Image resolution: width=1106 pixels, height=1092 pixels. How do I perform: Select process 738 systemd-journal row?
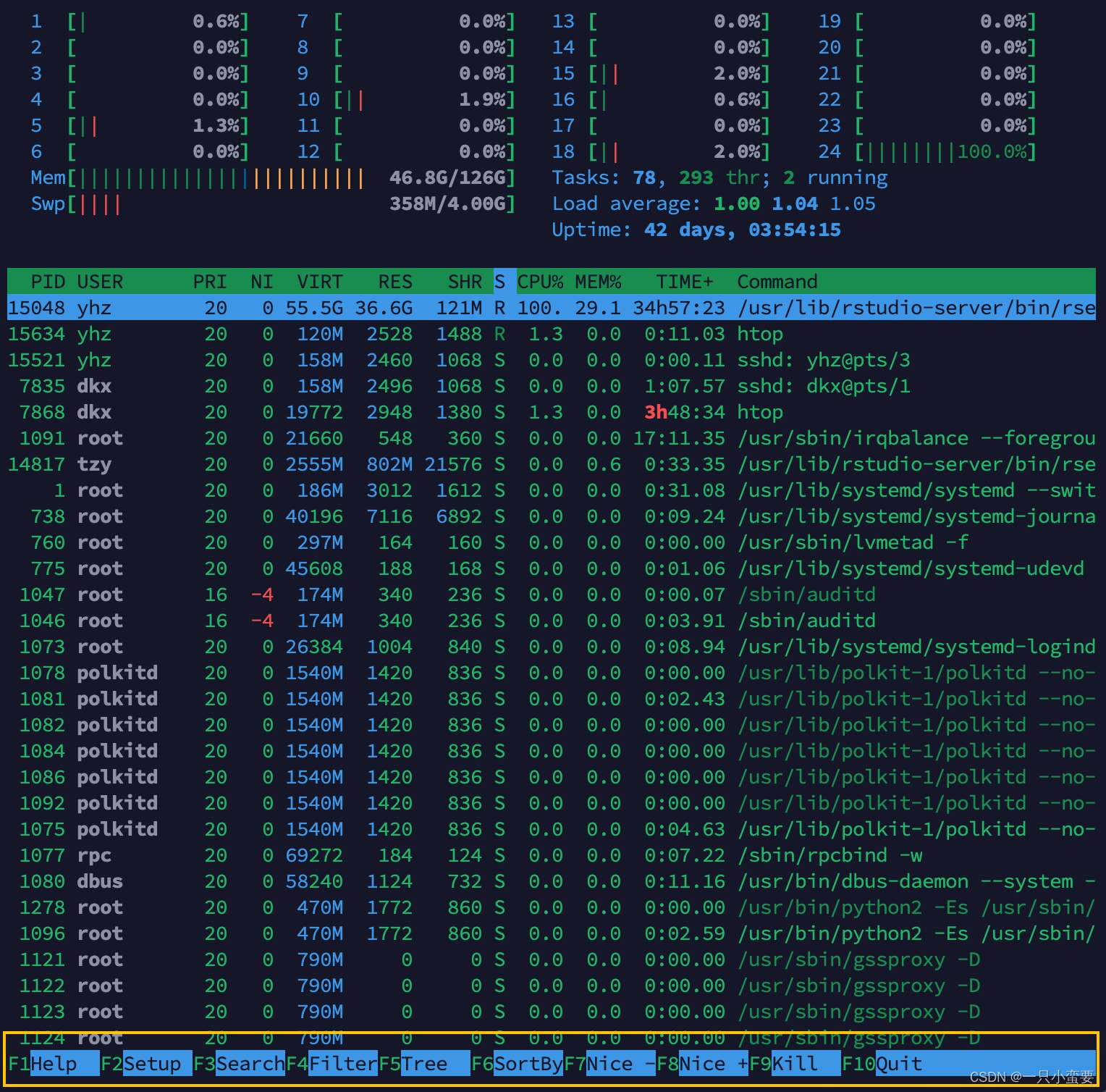tap(552, 516)
